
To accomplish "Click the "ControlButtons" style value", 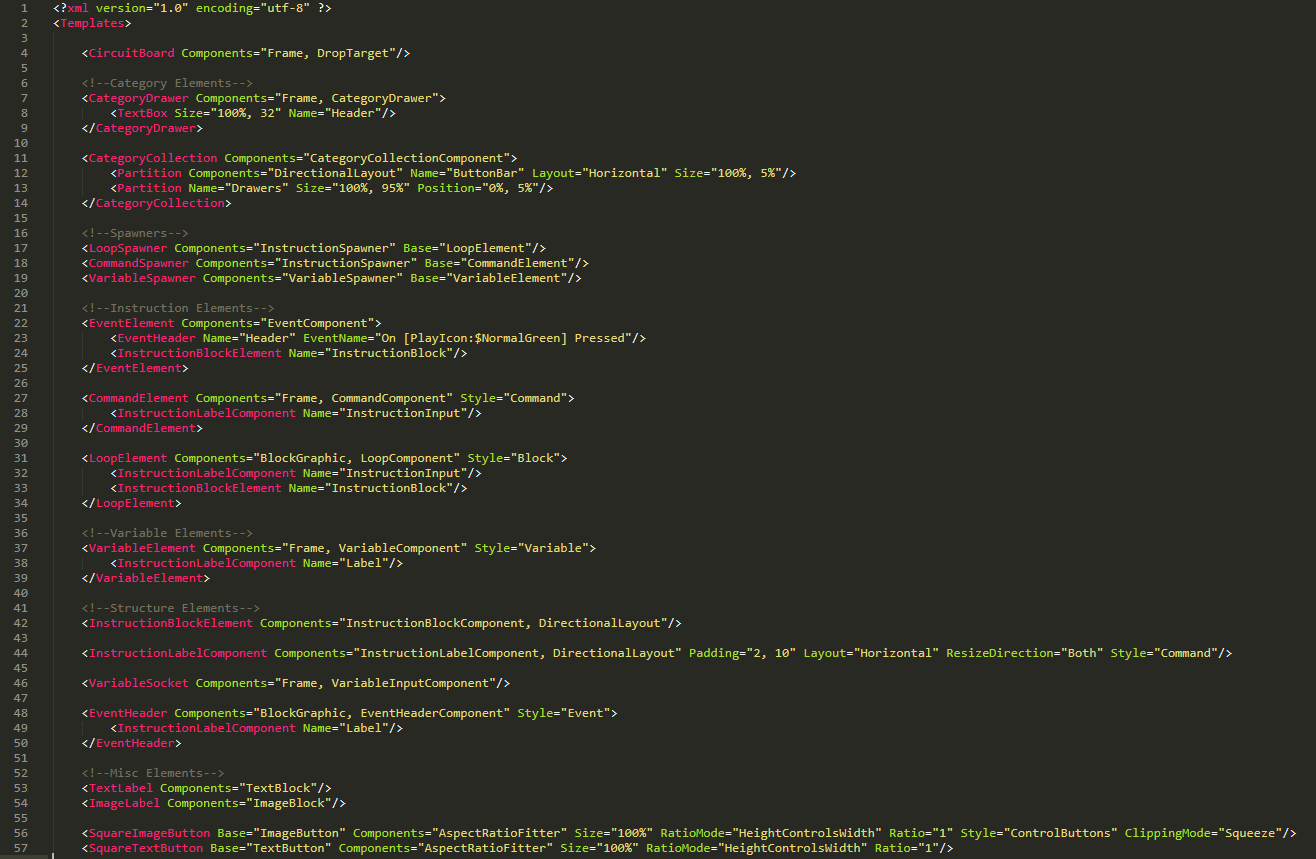I will click(1060, 833).
